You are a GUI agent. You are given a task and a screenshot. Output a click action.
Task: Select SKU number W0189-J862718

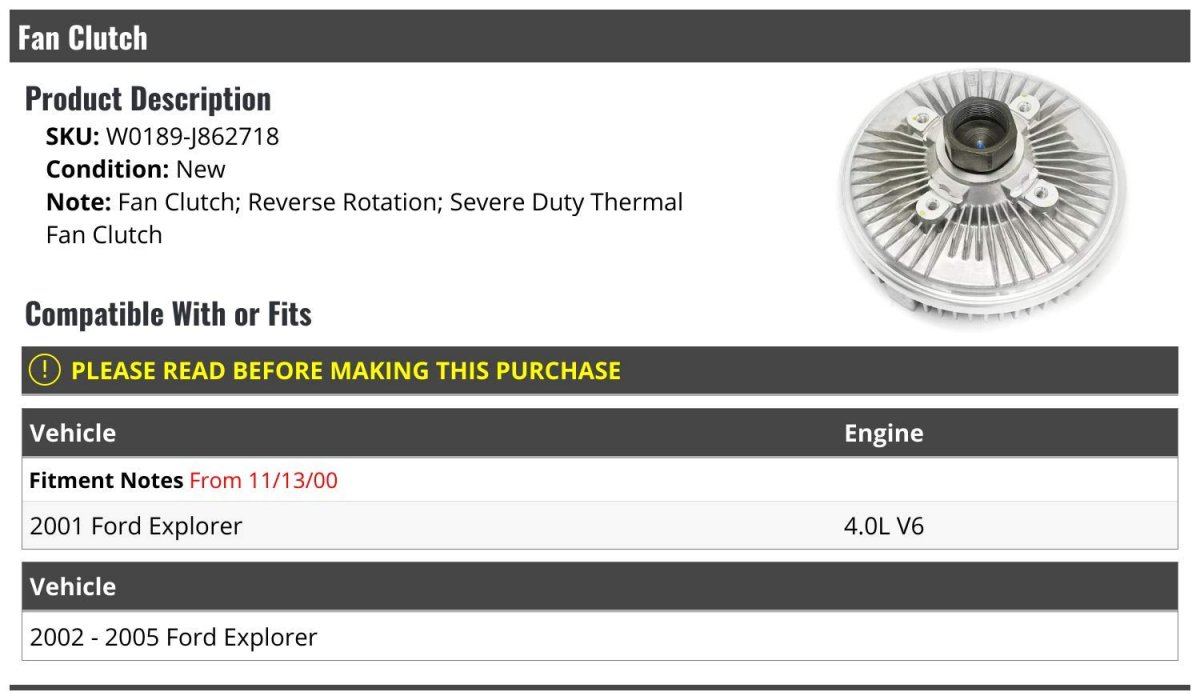pos(192,137)
